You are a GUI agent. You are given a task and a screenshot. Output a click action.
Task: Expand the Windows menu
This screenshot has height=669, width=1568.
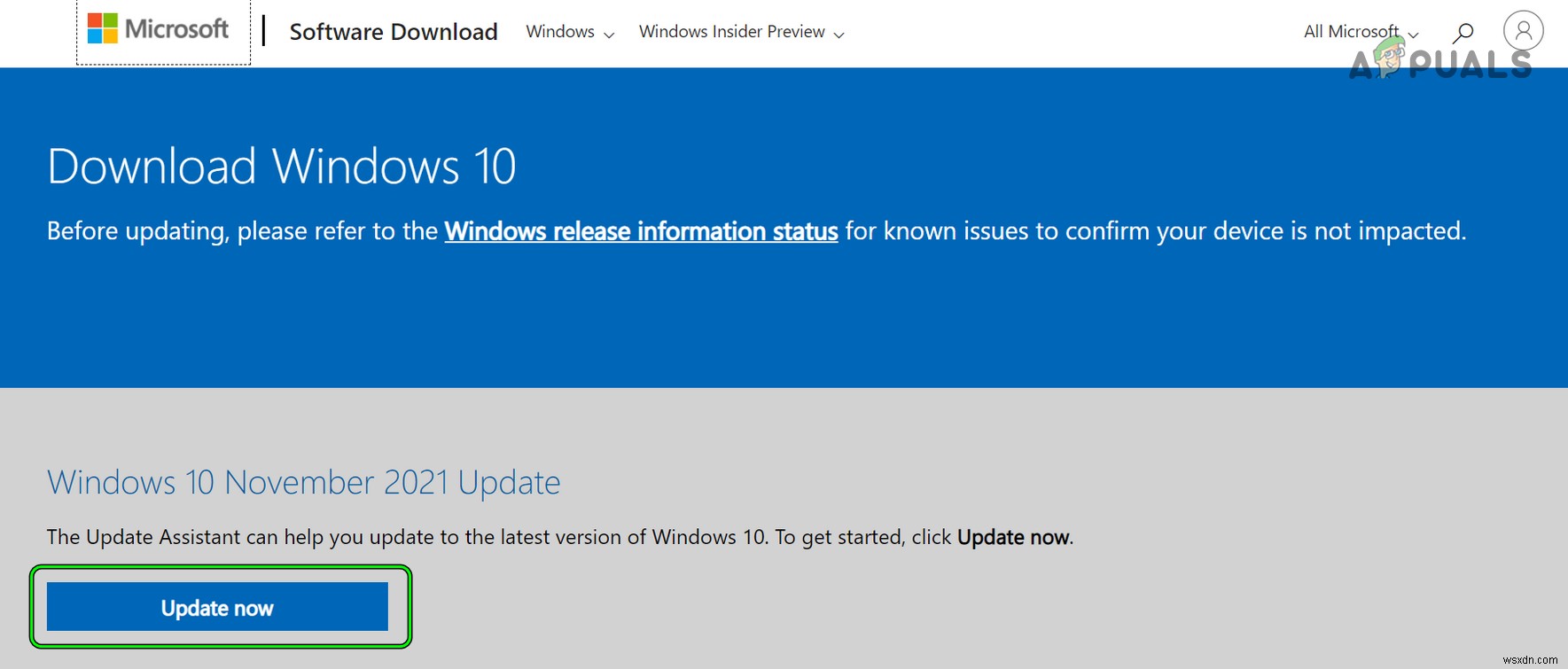(x=570, y=32)
